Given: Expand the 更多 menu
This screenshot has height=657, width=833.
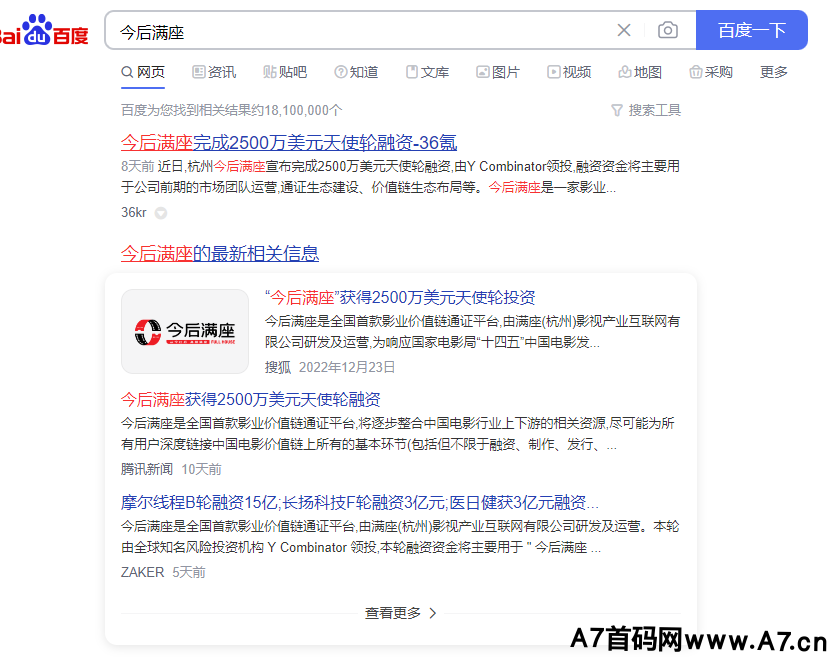Looking at the screenshot, I should pyautogui.click(x=773, y=72).
